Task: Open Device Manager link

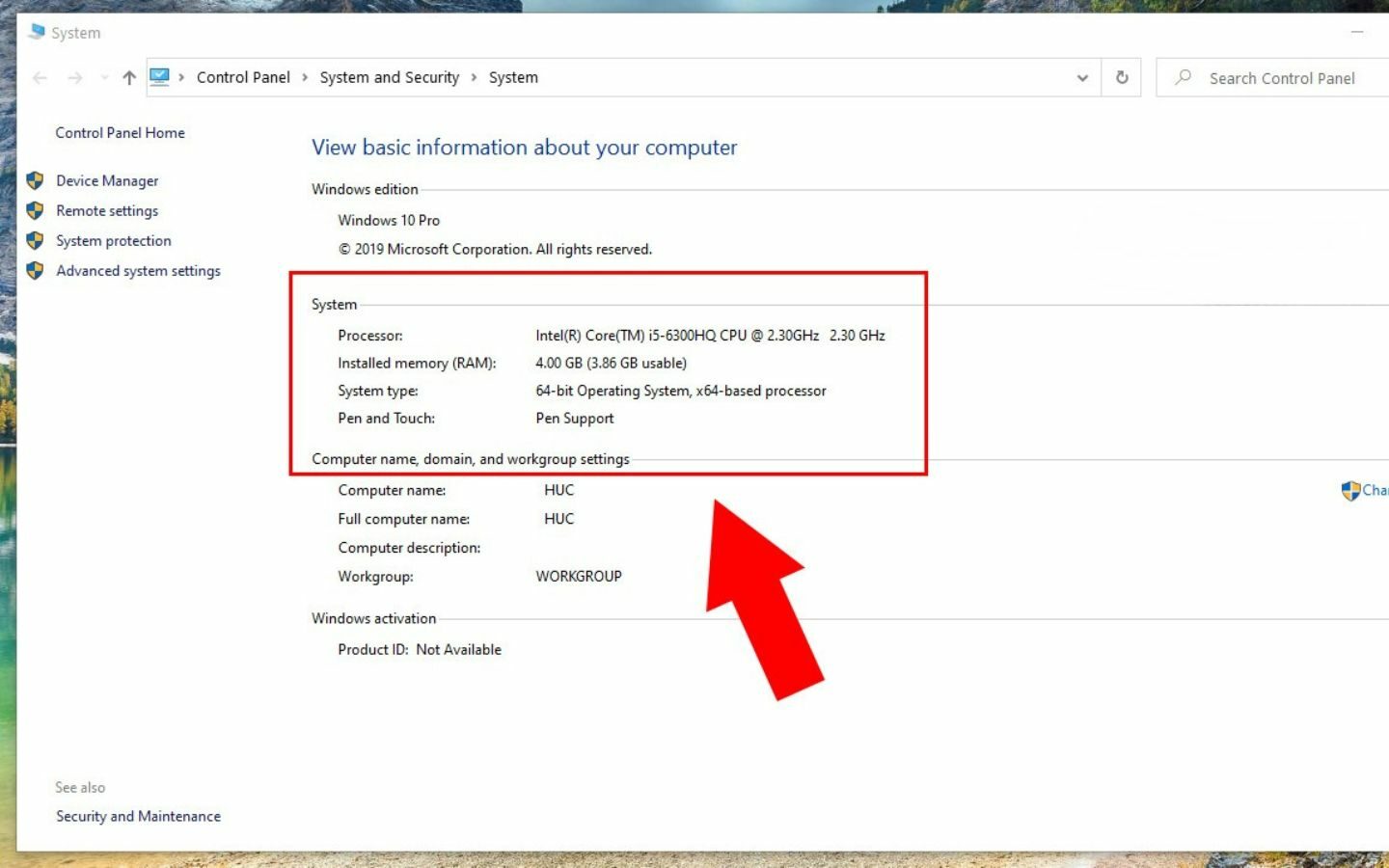Action: (x=107, y=181)
